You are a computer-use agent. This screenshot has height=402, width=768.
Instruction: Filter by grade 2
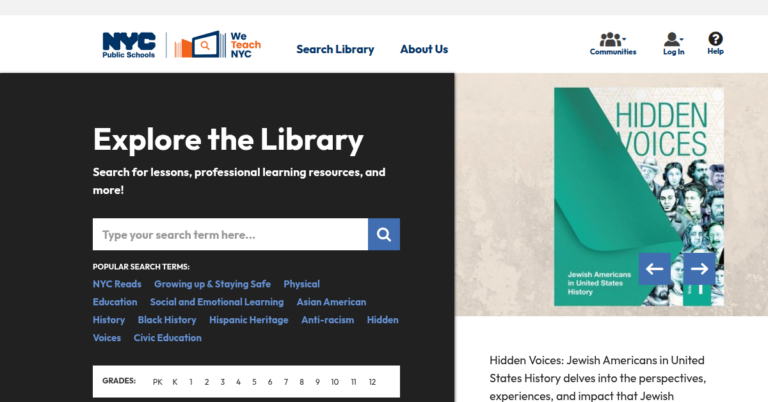(207, 382)
